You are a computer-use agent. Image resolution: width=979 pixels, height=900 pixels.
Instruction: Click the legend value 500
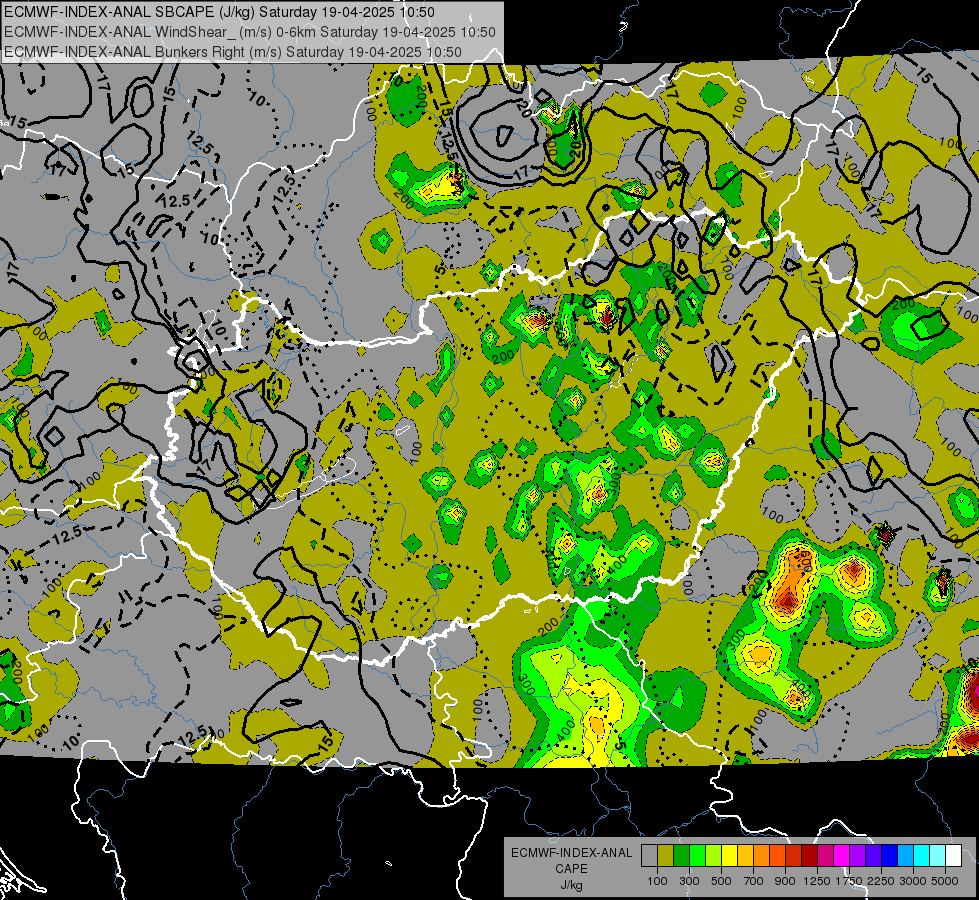point(721,881)
